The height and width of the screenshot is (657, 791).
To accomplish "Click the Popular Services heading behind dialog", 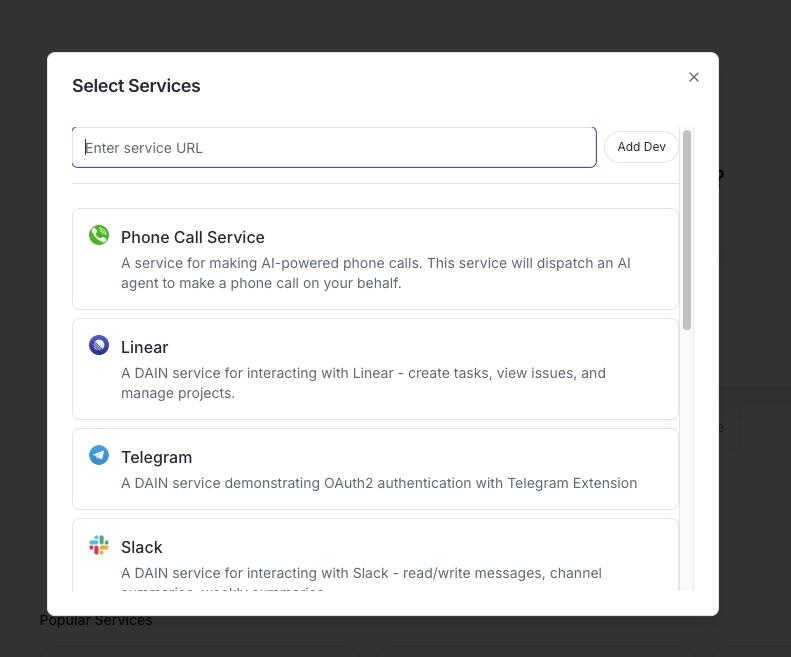I will 96,621.
